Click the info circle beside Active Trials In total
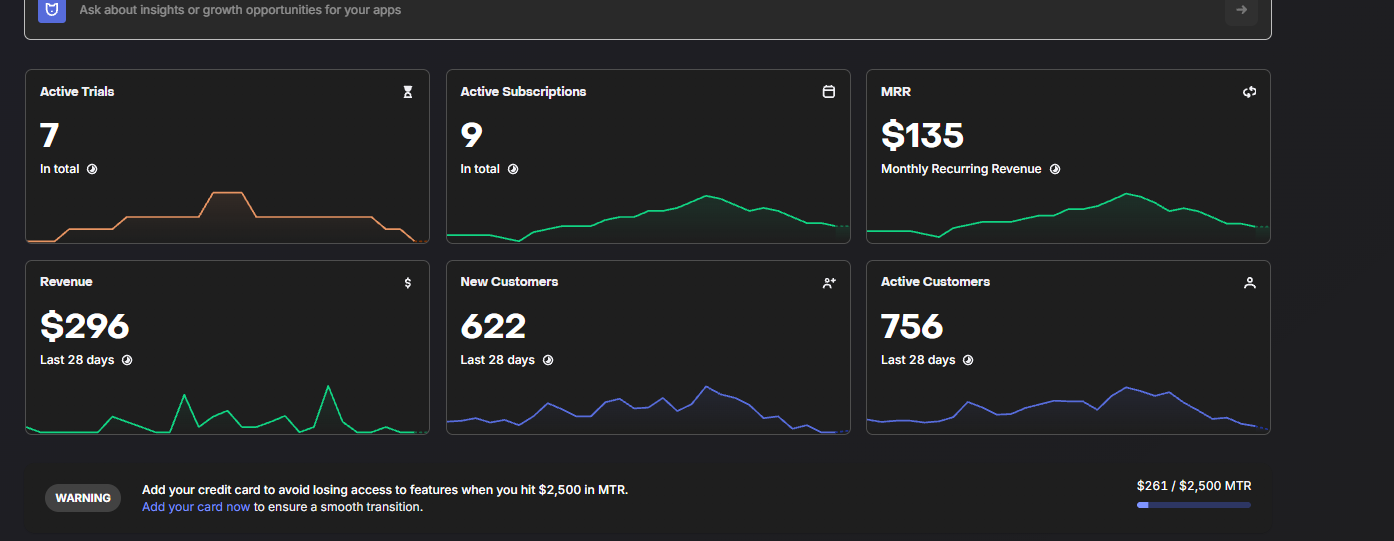Image resolution: width=1394 pixels, height=541 pixels. (x=92, y=169)
